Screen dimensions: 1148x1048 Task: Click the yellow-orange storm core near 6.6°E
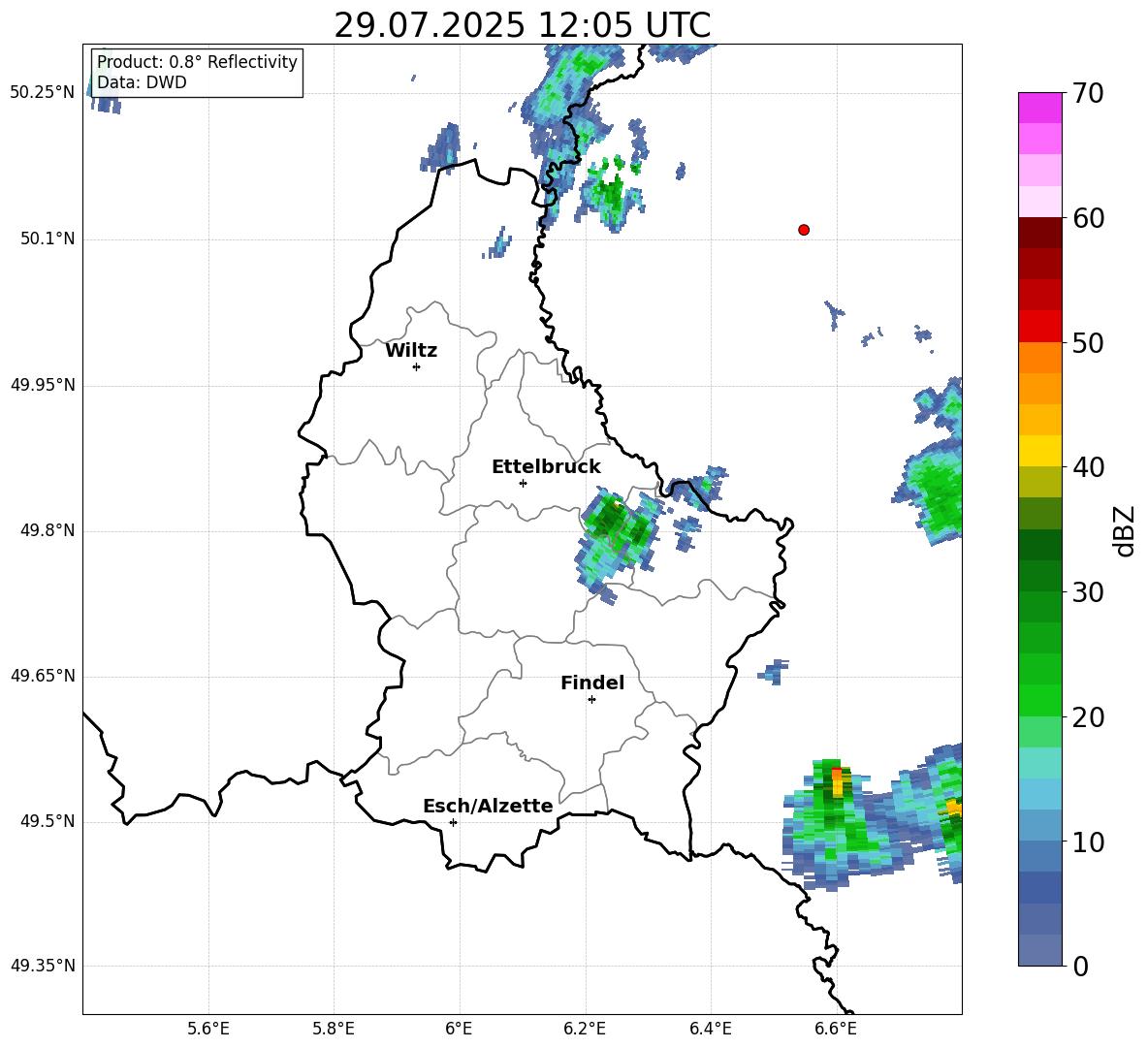pos(838,783)
